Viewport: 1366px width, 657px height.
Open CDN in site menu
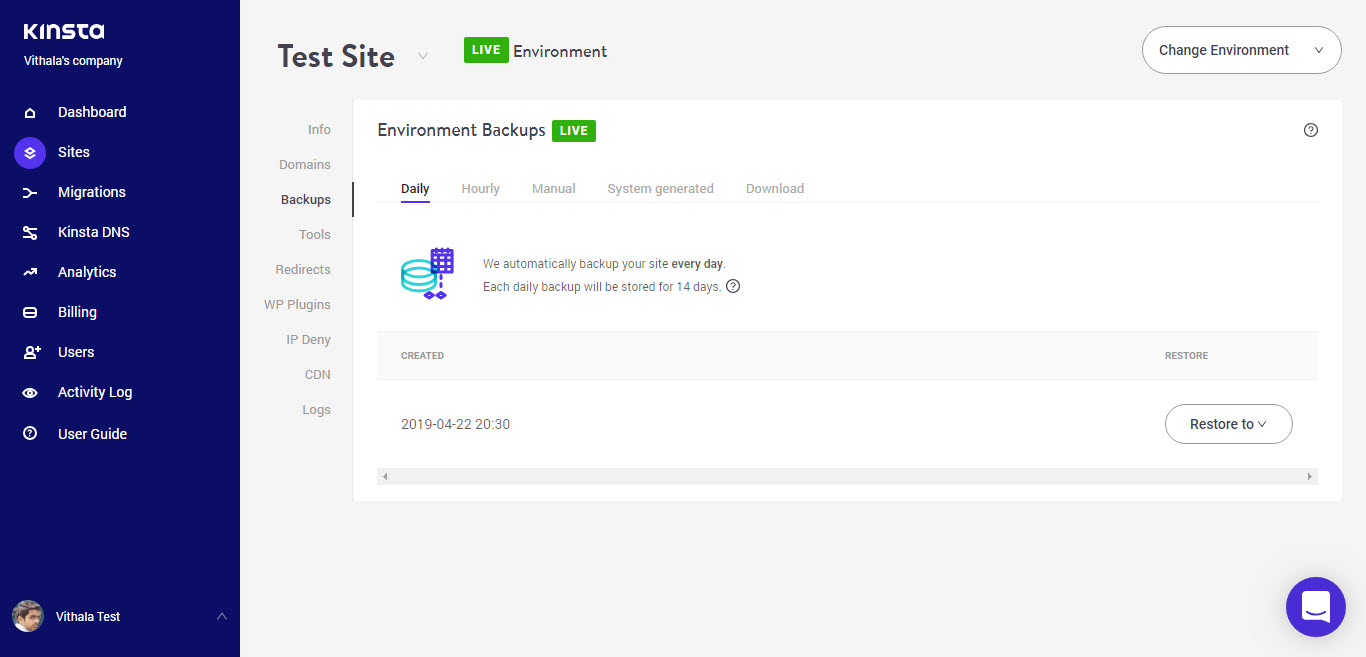click(x=318, y=375)
